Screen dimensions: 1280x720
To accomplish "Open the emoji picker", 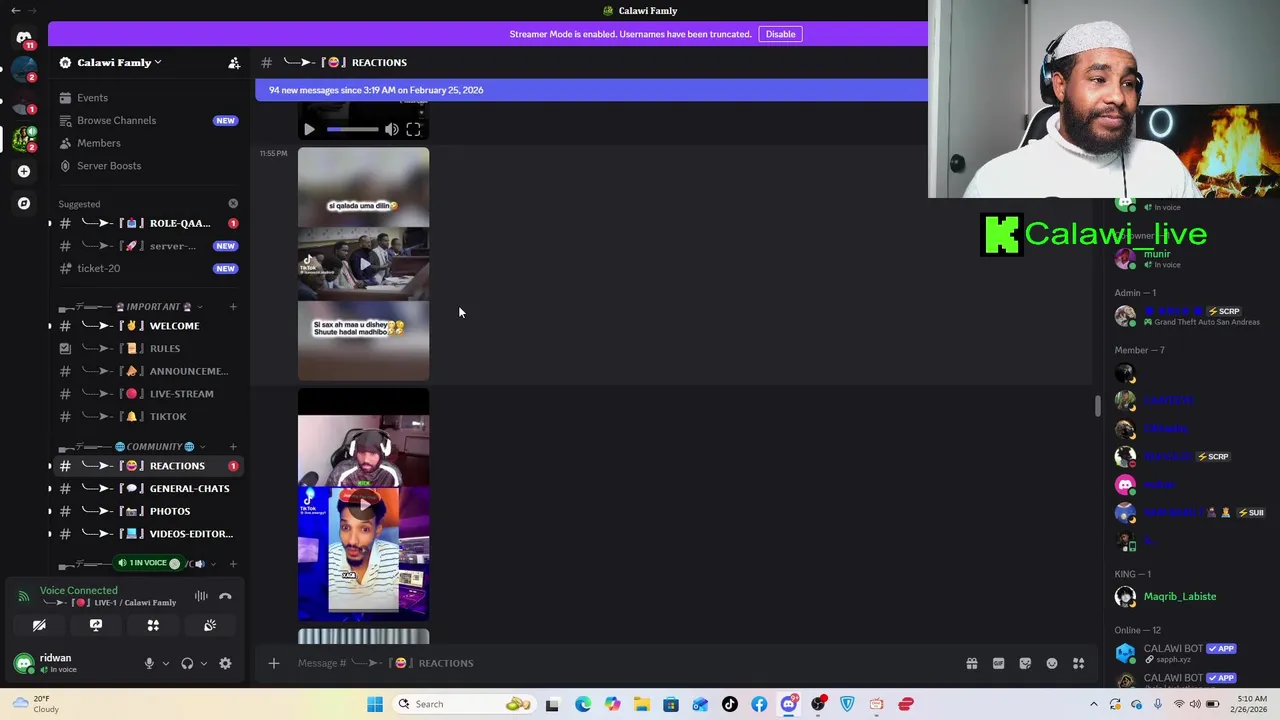I will click(1052, 663).
